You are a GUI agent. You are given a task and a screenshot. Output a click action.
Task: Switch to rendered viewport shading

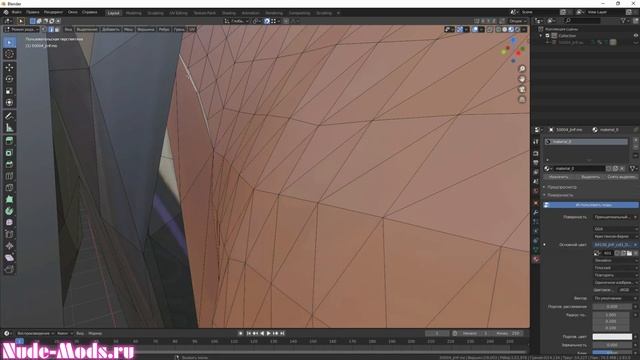click(x=517, y=29)
